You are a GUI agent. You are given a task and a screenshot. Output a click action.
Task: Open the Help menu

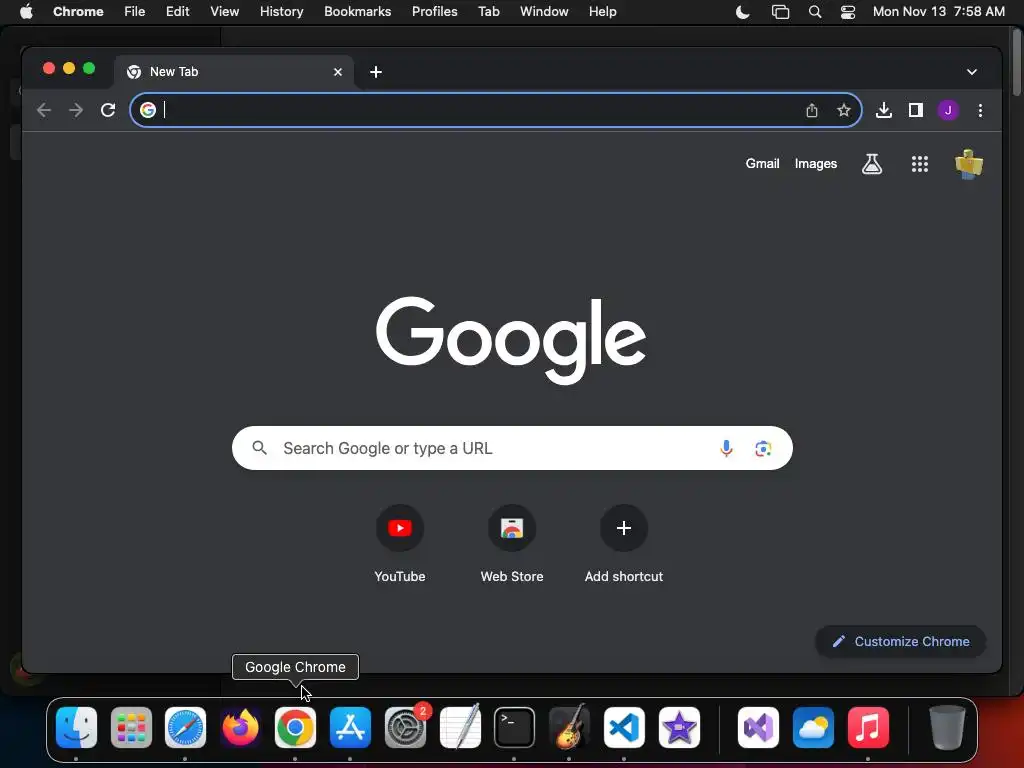pyautogui.click(x=602, y=12)
